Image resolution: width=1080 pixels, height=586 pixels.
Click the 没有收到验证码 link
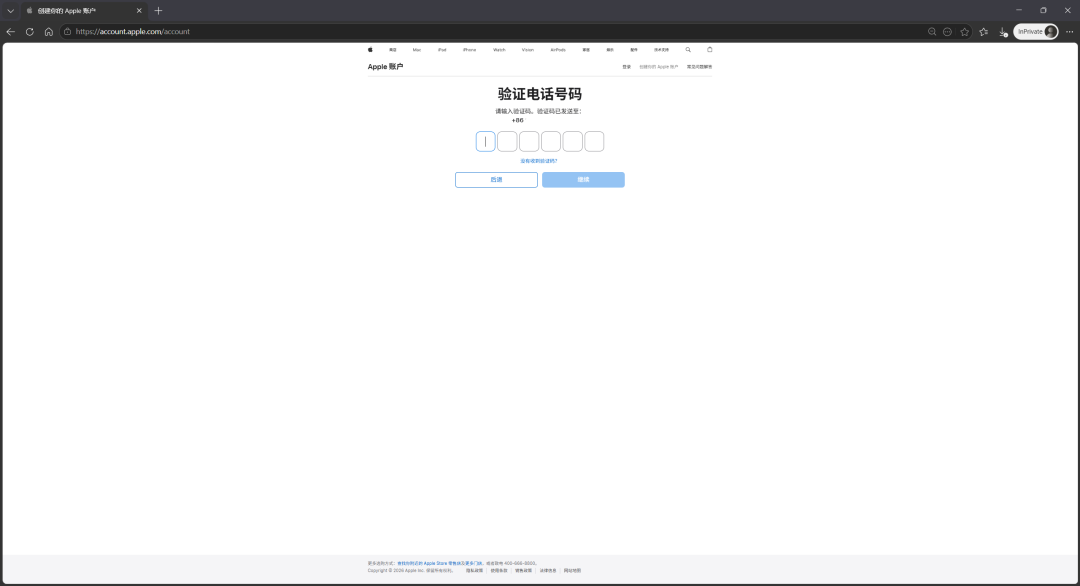(x=539, y=160)
